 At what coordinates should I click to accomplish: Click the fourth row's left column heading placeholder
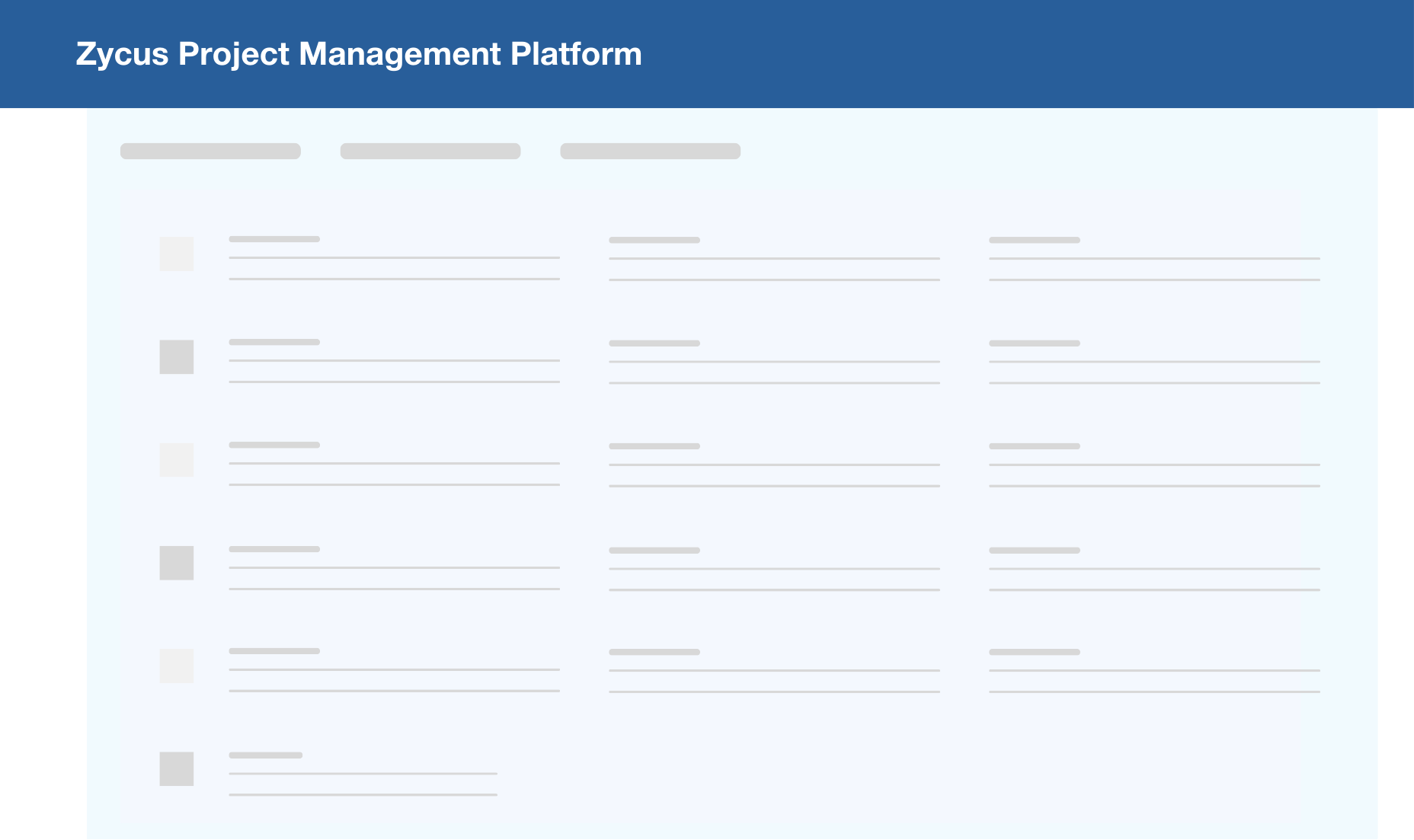[274, 549]
